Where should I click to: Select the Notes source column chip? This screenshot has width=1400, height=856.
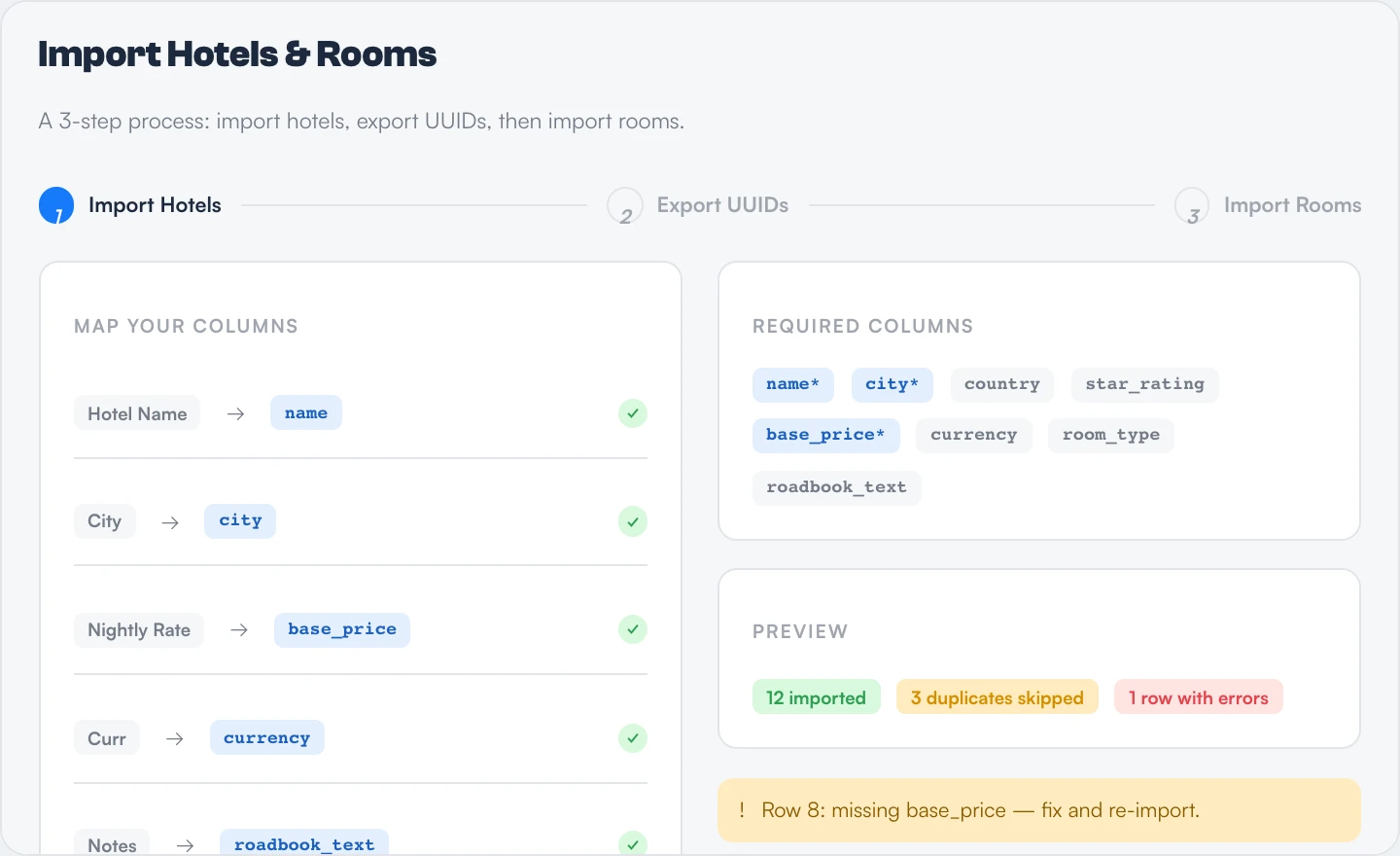pos(112,843)
